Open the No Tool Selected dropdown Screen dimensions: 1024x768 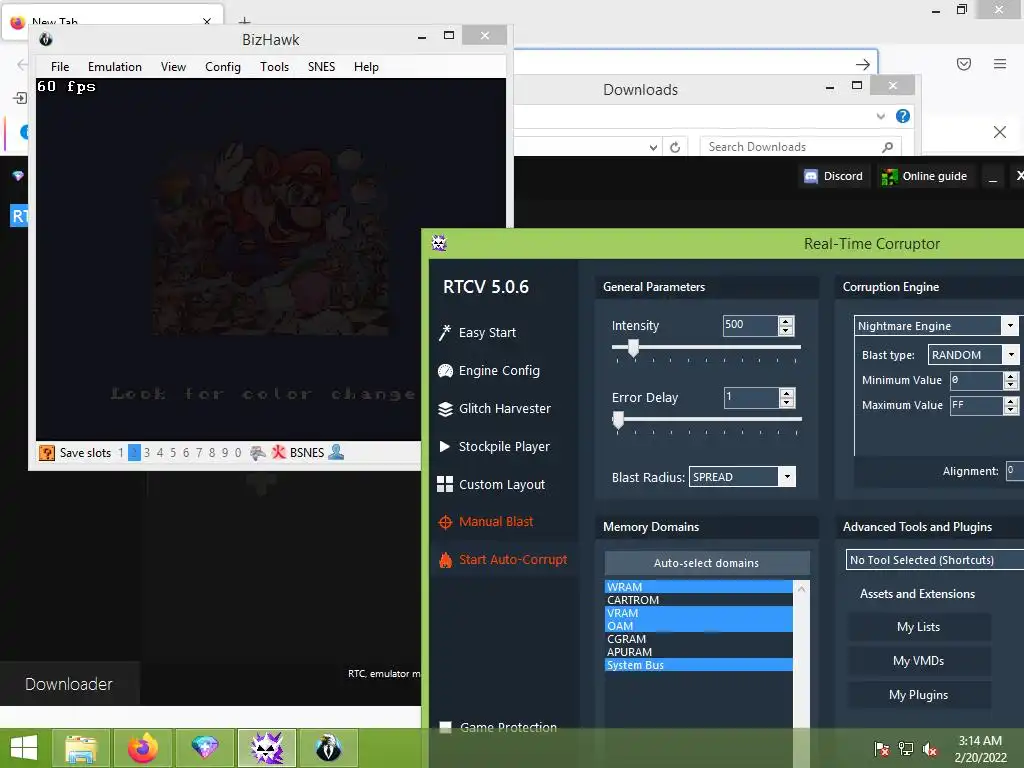(935, 560)
